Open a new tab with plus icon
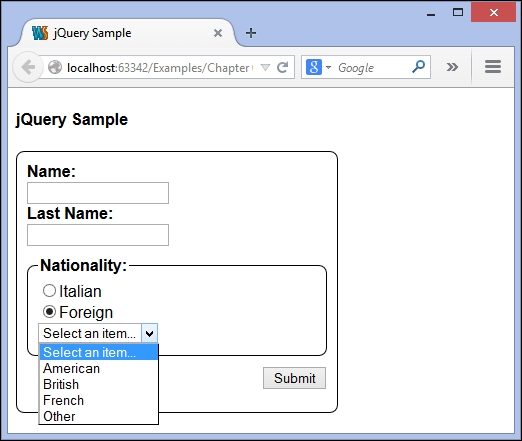The width and height of the screenshot is (522, 441). 251,33
